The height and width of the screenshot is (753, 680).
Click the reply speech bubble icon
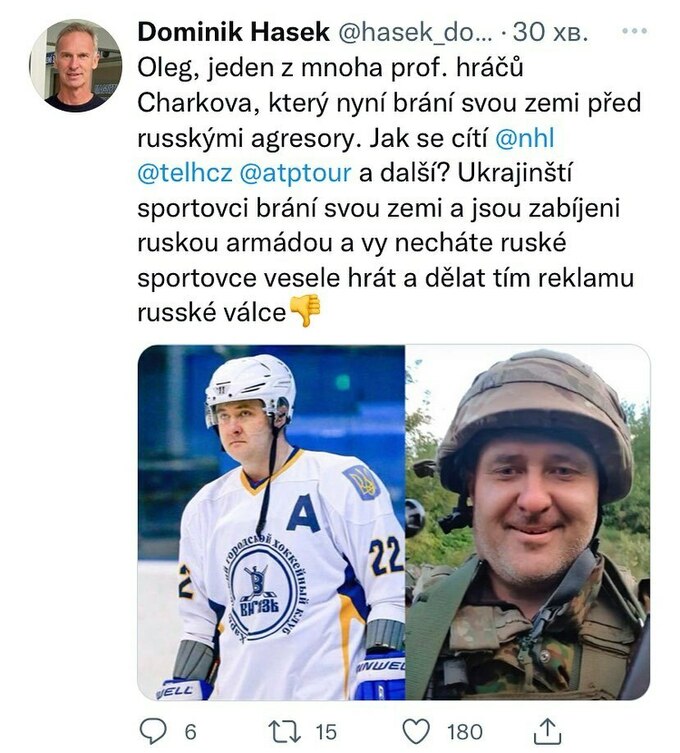153,731
